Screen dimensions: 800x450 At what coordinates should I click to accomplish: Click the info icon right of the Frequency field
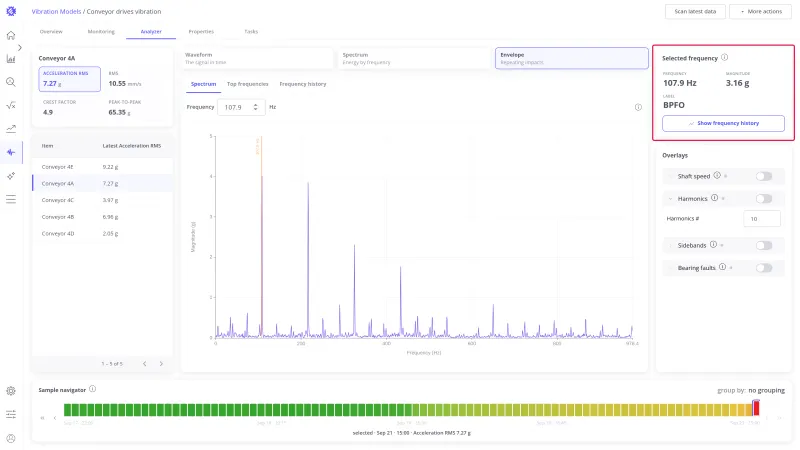tap(638, 107)
